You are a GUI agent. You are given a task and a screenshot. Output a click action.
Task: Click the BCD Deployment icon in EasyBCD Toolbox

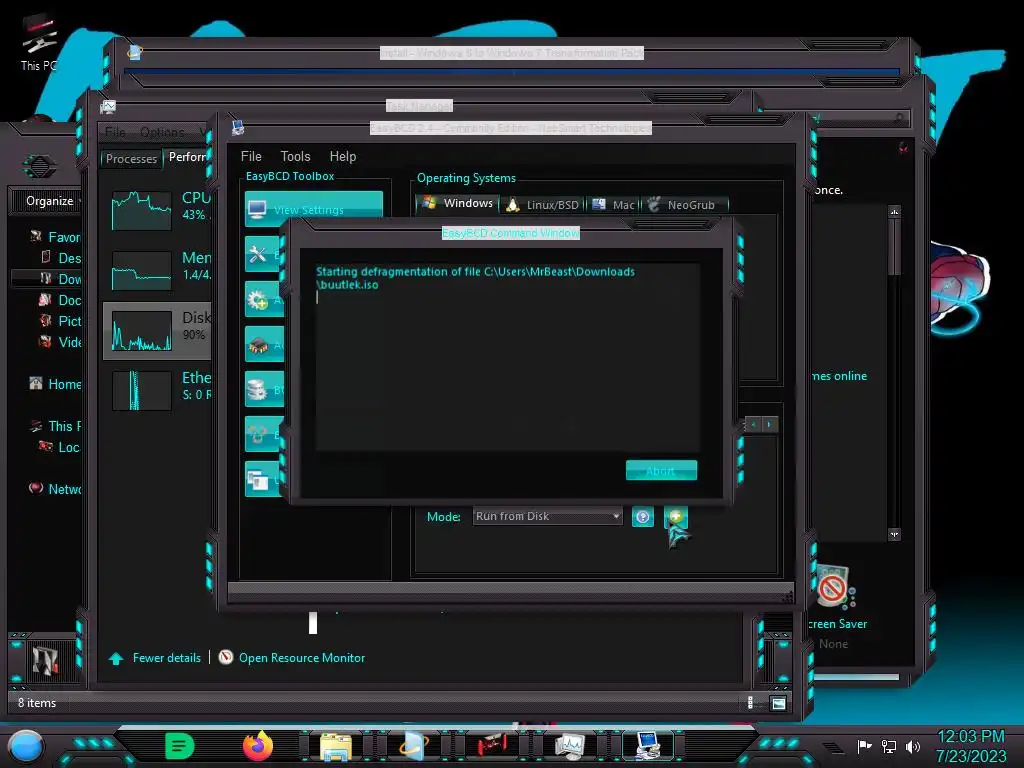pyautogui.click(x=258, y=434)
